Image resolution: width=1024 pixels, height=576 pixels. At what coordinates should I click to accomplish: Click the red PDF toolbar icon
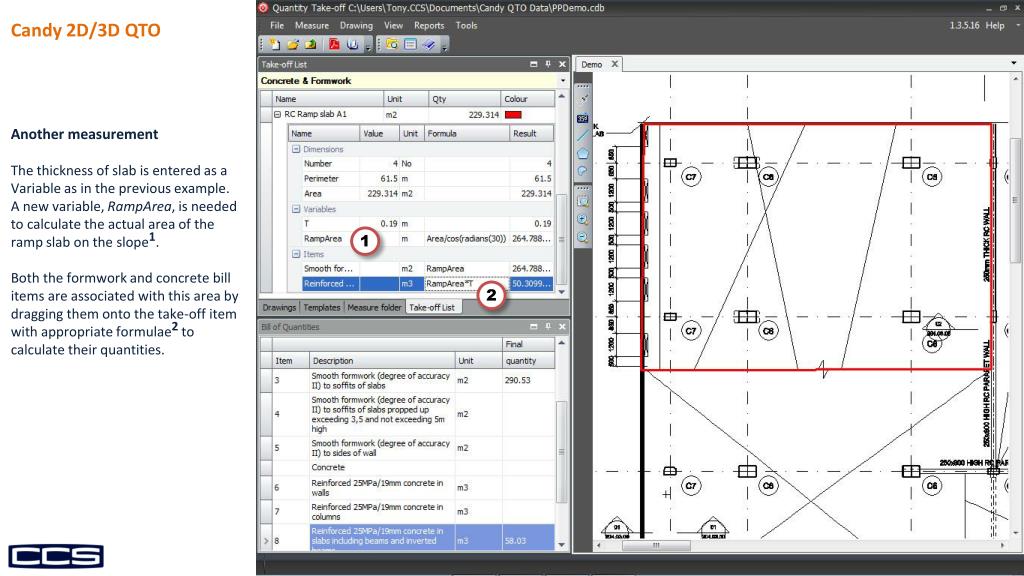click(x=334, y=44)
